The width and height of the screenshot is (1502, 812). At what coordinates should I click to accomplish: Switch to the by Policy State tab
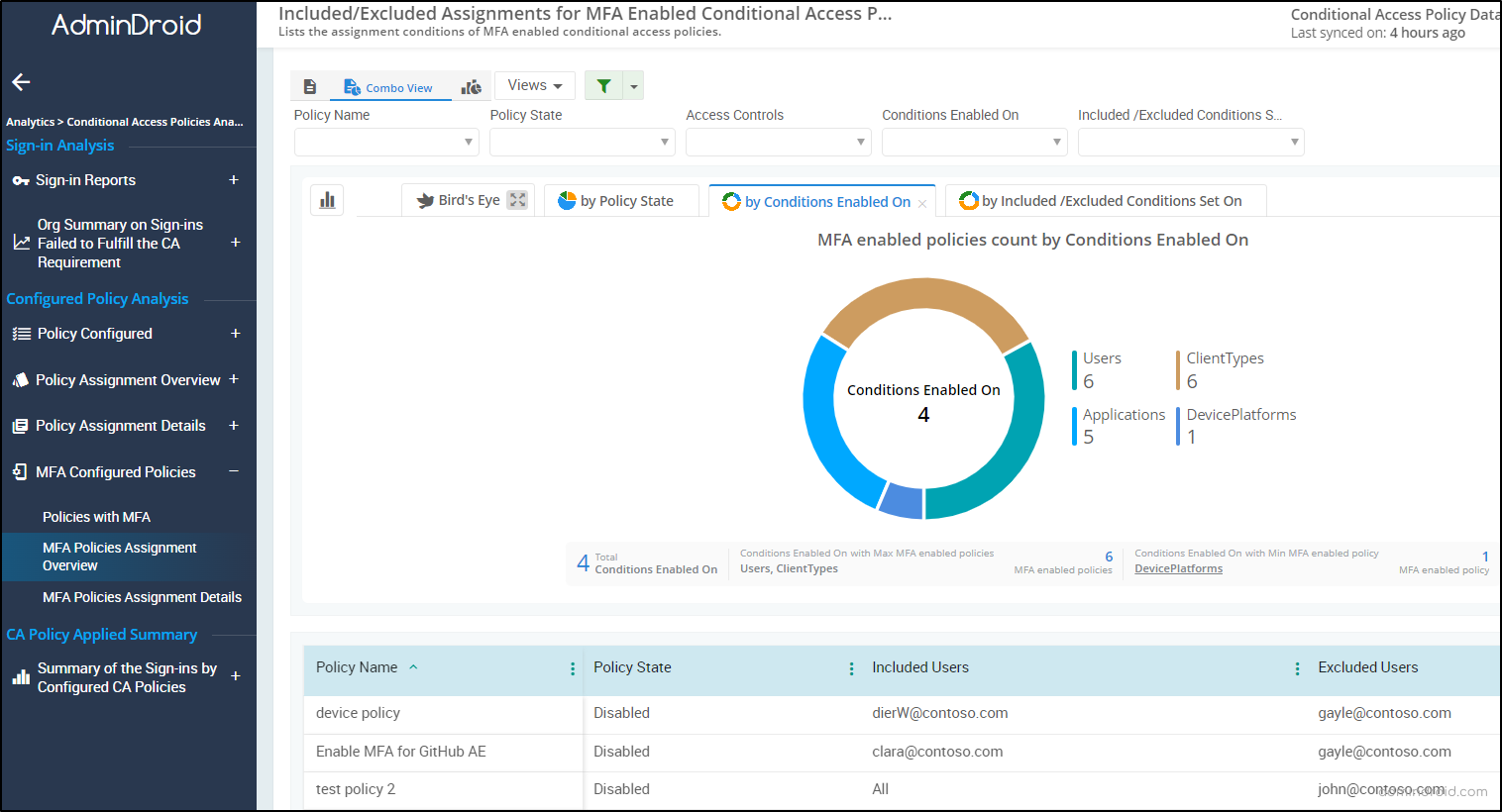621,200
